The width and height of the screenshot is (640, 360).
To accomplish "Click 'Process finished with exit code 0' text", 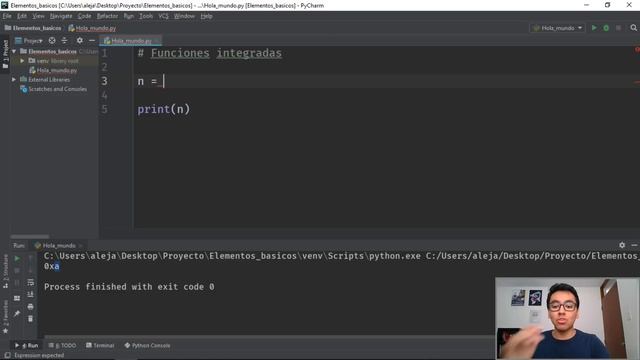I will (129, 287).
